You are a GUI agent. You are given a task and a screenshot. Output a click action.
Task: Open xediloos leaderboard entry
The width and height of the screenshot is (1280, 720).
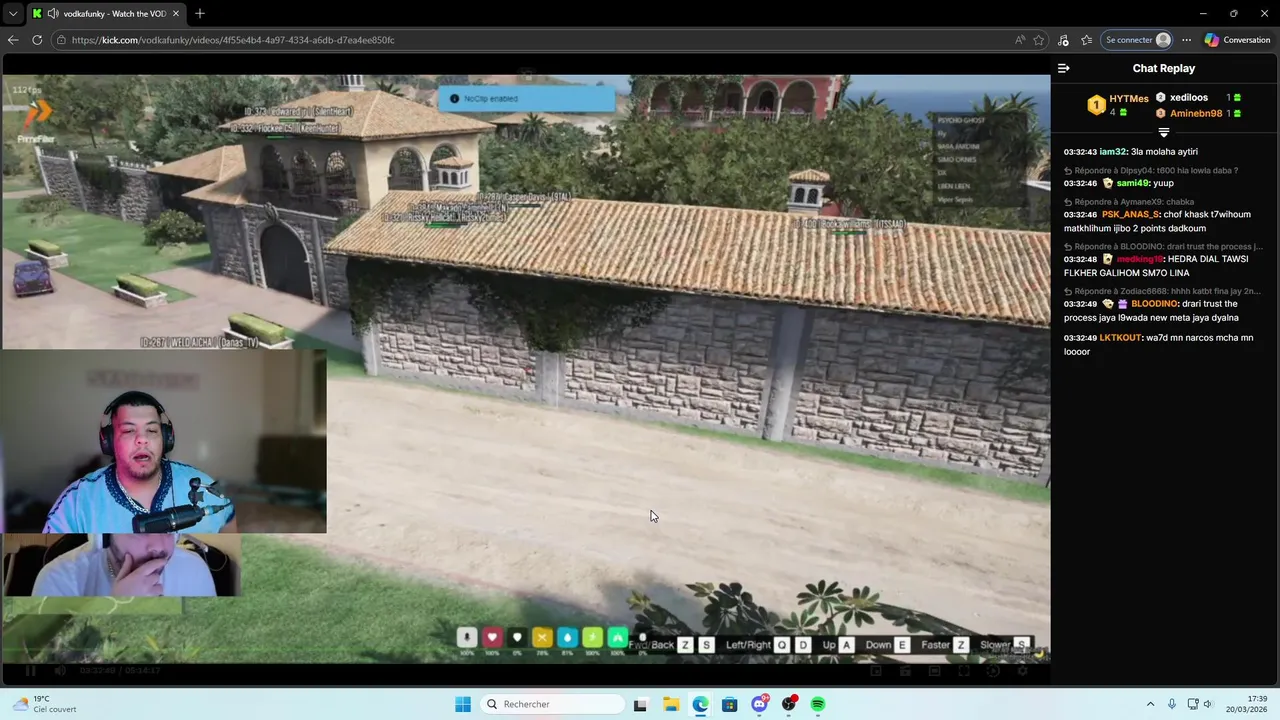point(1198,97)
